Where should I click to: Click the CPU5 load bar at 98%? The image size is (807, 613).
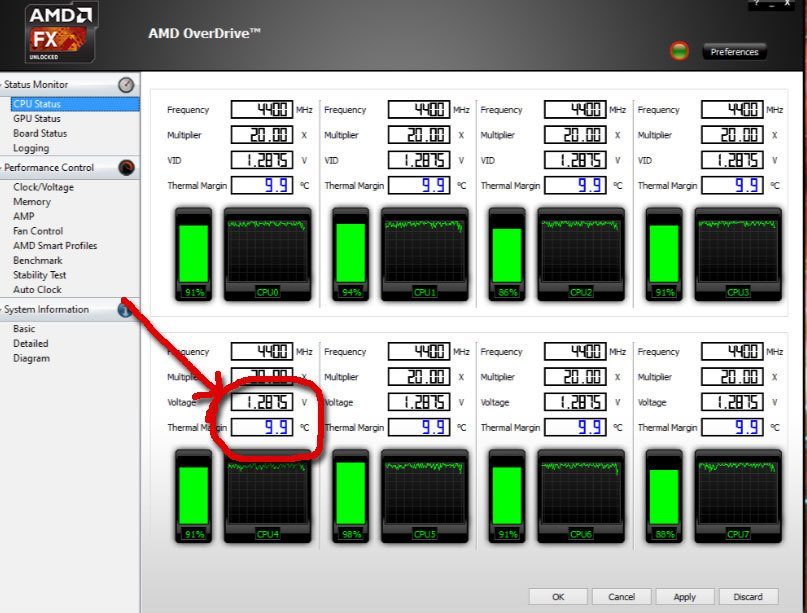pyautogui.click(x=351, y=496)
